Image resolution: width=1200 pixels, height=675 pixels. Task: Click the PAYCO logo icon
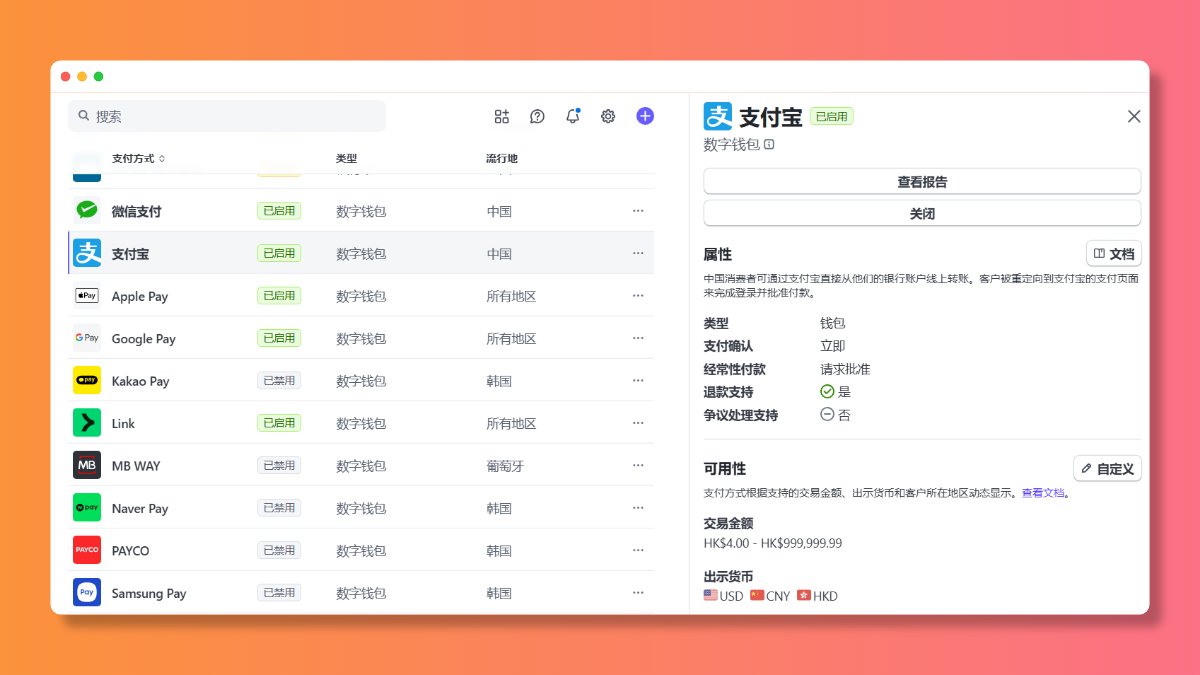tap(87, 550)
